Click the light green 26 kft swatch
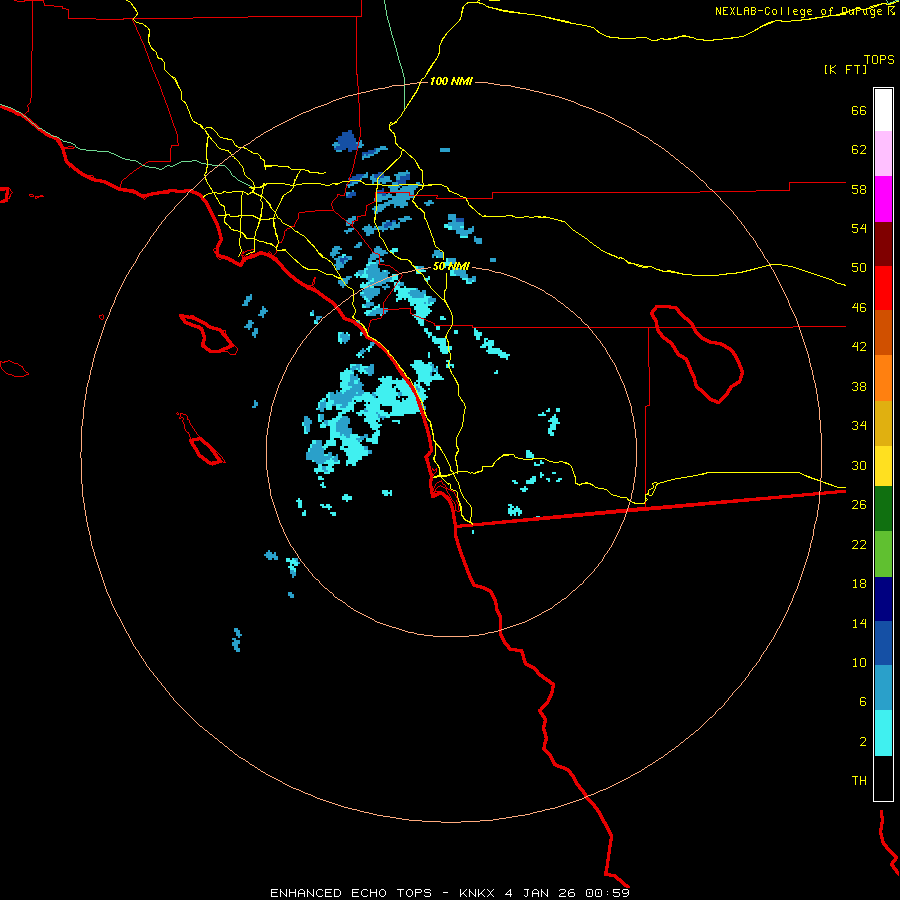Image resolution: width=900 pixels, height=900 pixels. 883,554
